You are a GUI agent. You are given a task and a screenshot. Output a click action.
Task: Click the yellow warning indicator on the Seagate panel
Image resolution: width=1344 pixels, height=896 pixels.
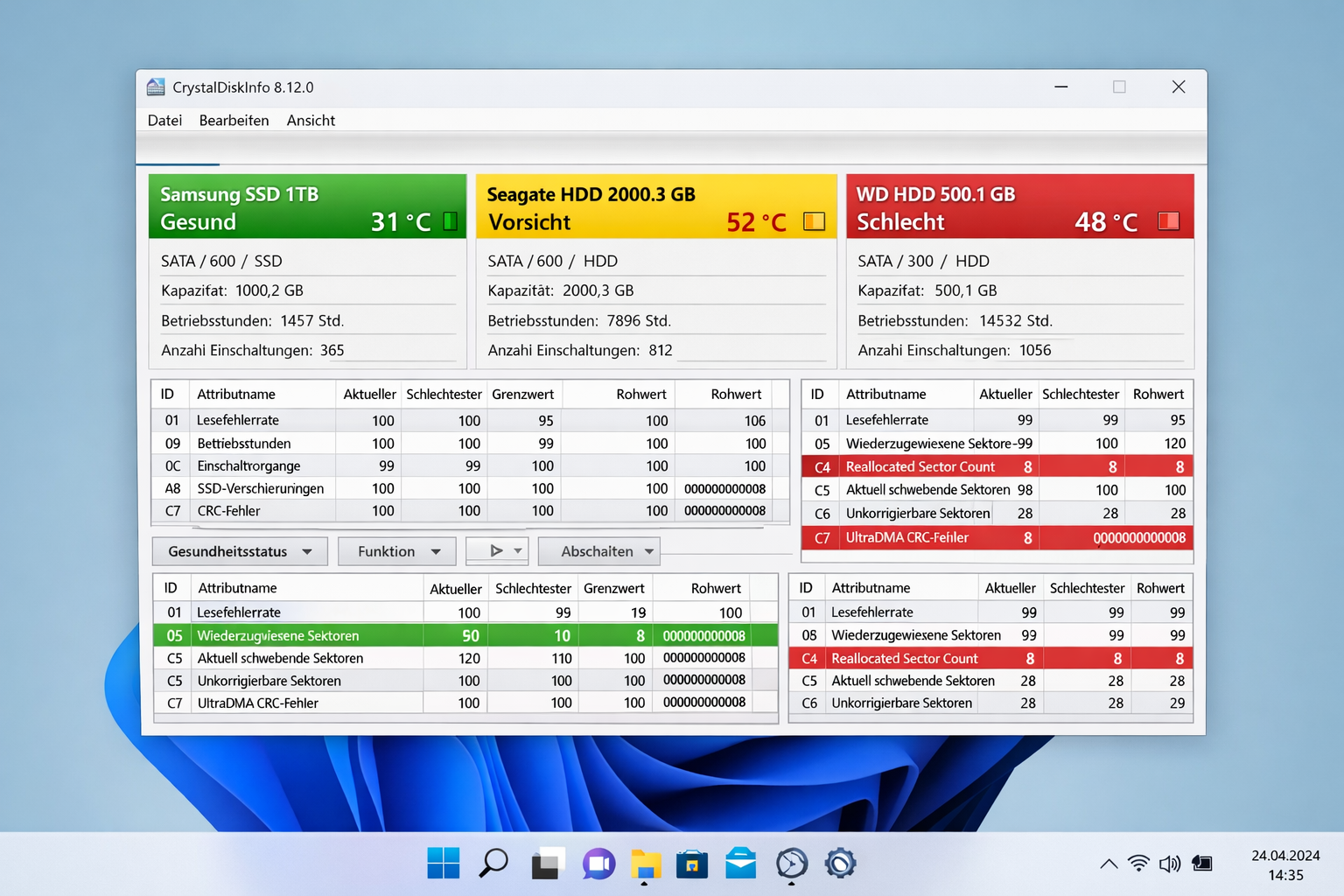(814, 221)
